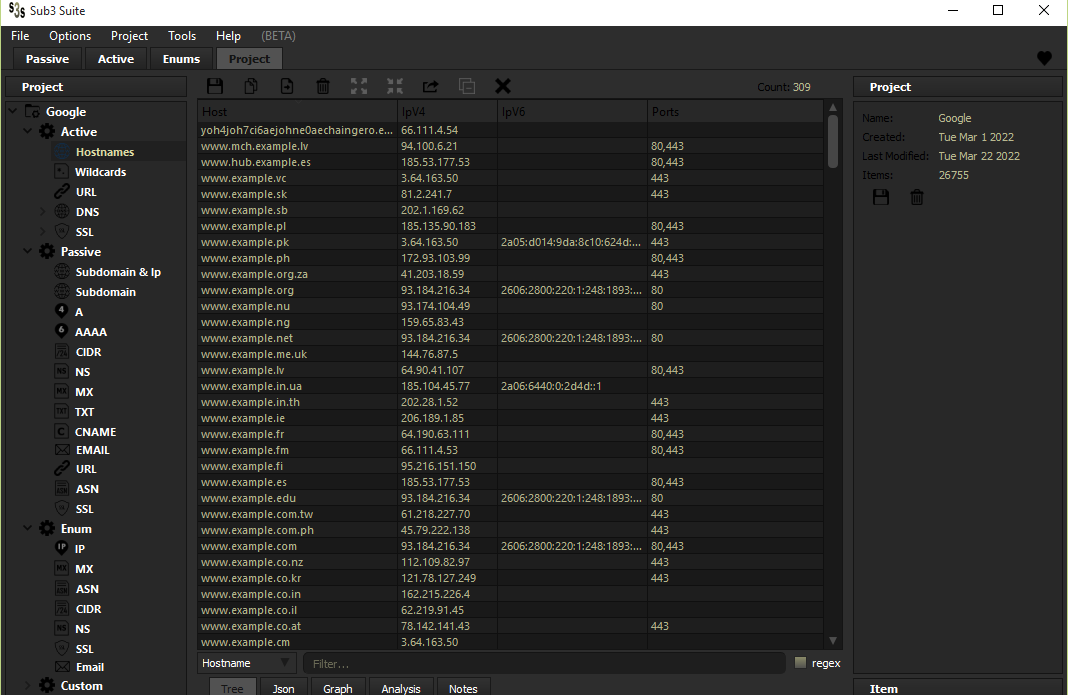Click the copy results icon in toolbar
Image resolution: width=1068 pixels, height=695 pixels.
(251, 86)
